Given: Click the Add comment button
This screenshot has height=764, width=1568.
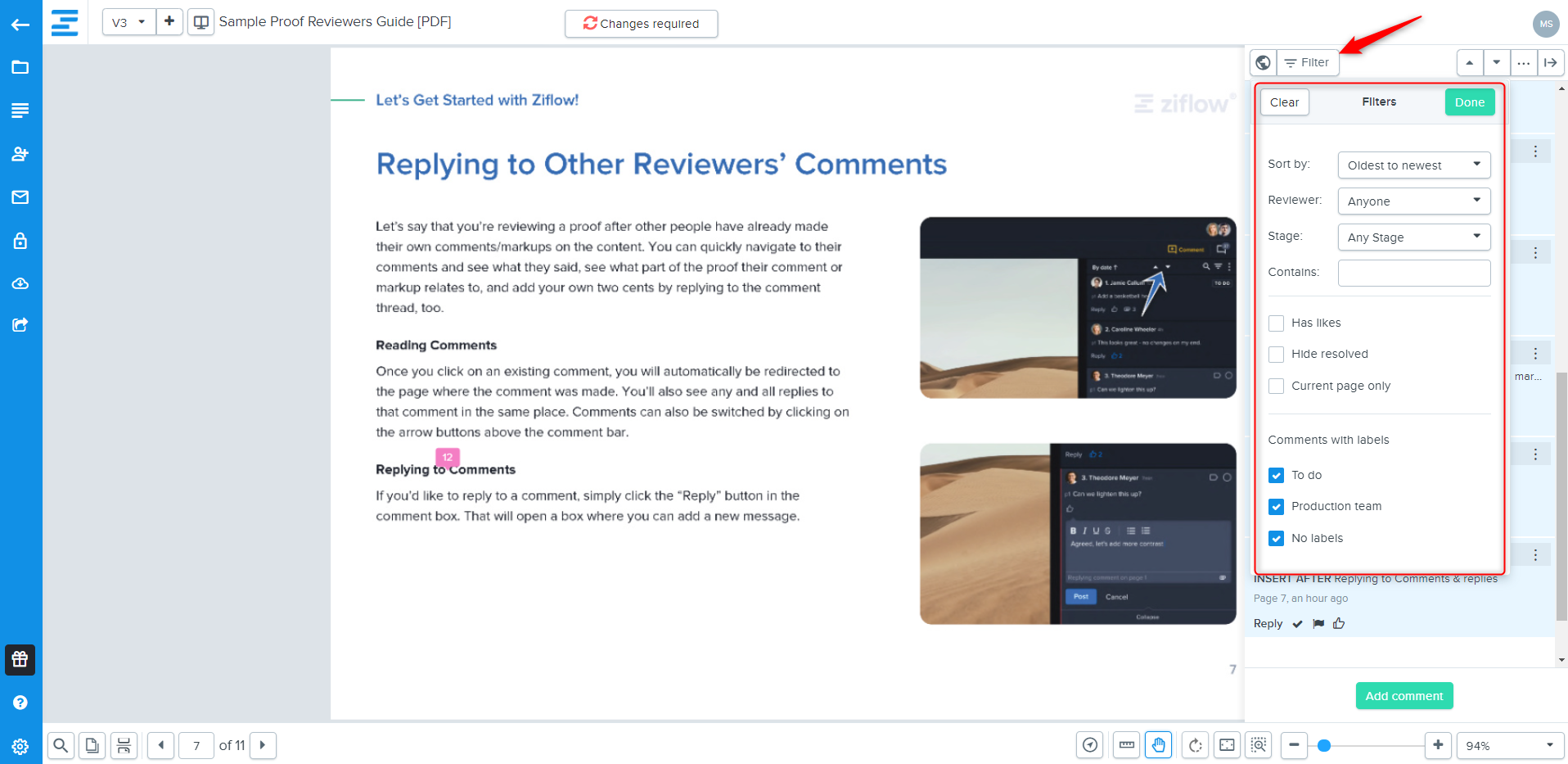Looking at the screenshot, I should pyautogui.click(x=1404, y=696).
